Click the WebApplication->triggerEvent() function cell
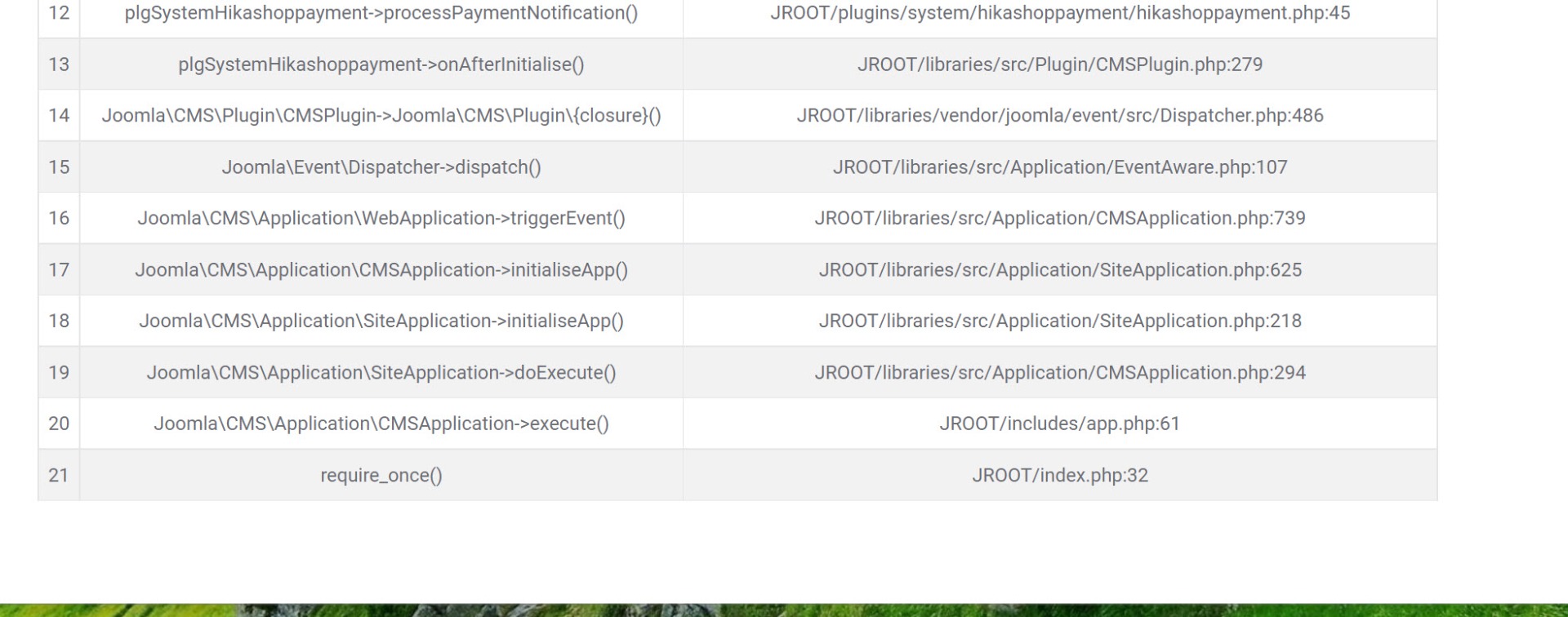The width and height of the screenshot is (1568, 617). click(381, 219)
